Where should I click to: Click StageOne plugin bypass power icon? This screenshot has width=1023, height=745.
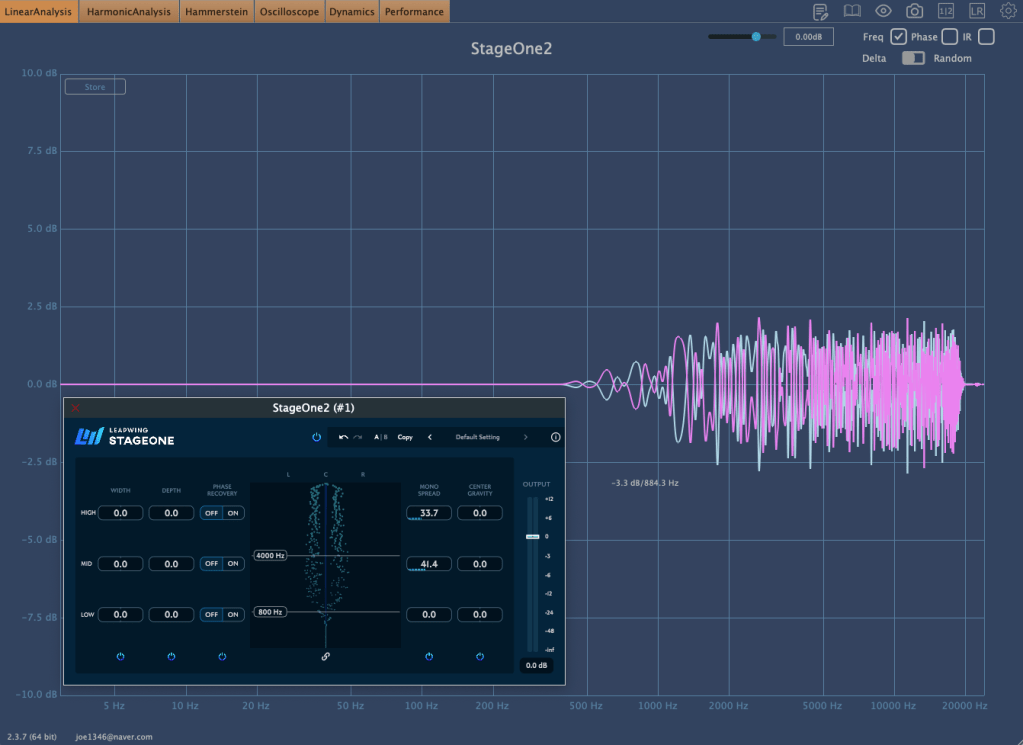coord(316,437)
